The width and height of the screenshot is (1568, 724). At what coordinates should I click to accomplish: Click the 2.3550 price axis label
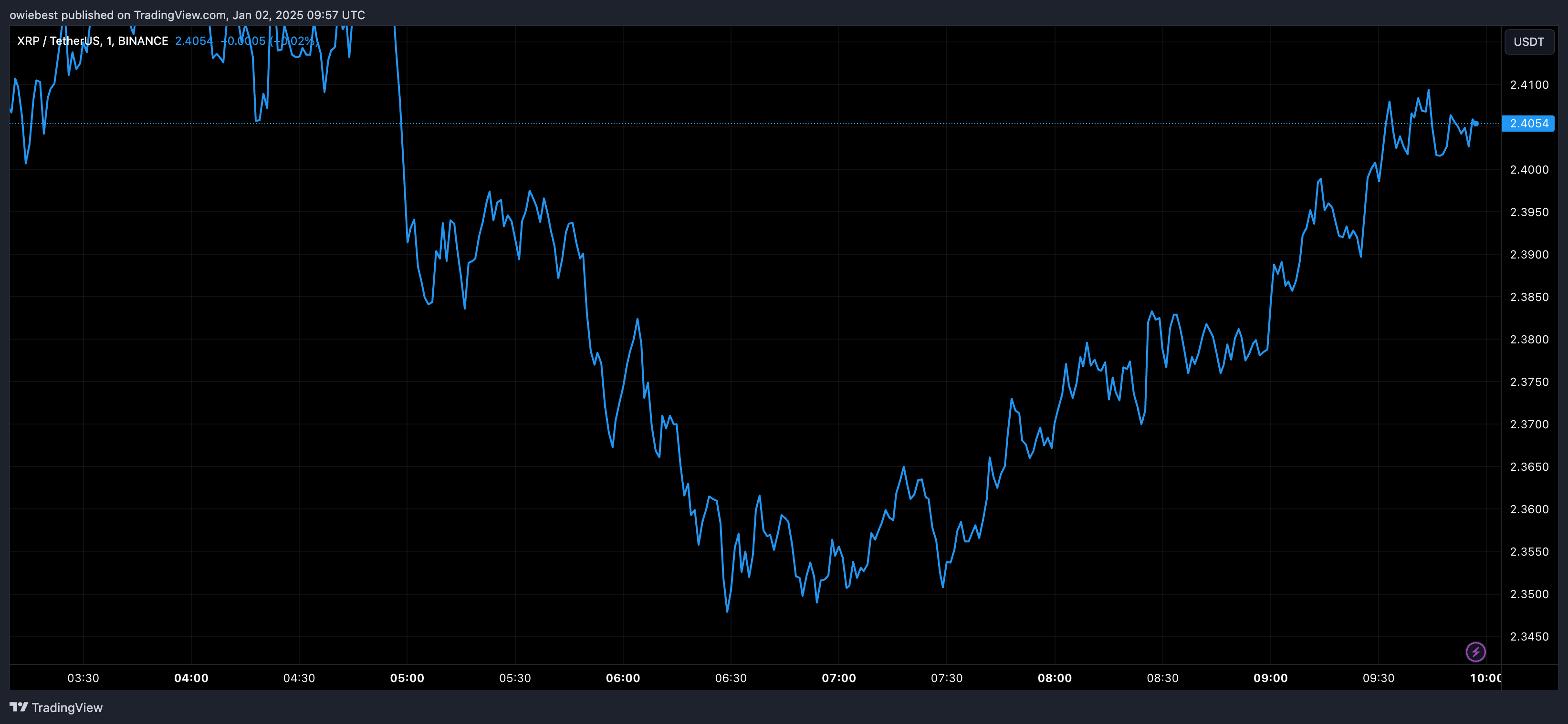pyautogui.click(x=1529, y=552)
